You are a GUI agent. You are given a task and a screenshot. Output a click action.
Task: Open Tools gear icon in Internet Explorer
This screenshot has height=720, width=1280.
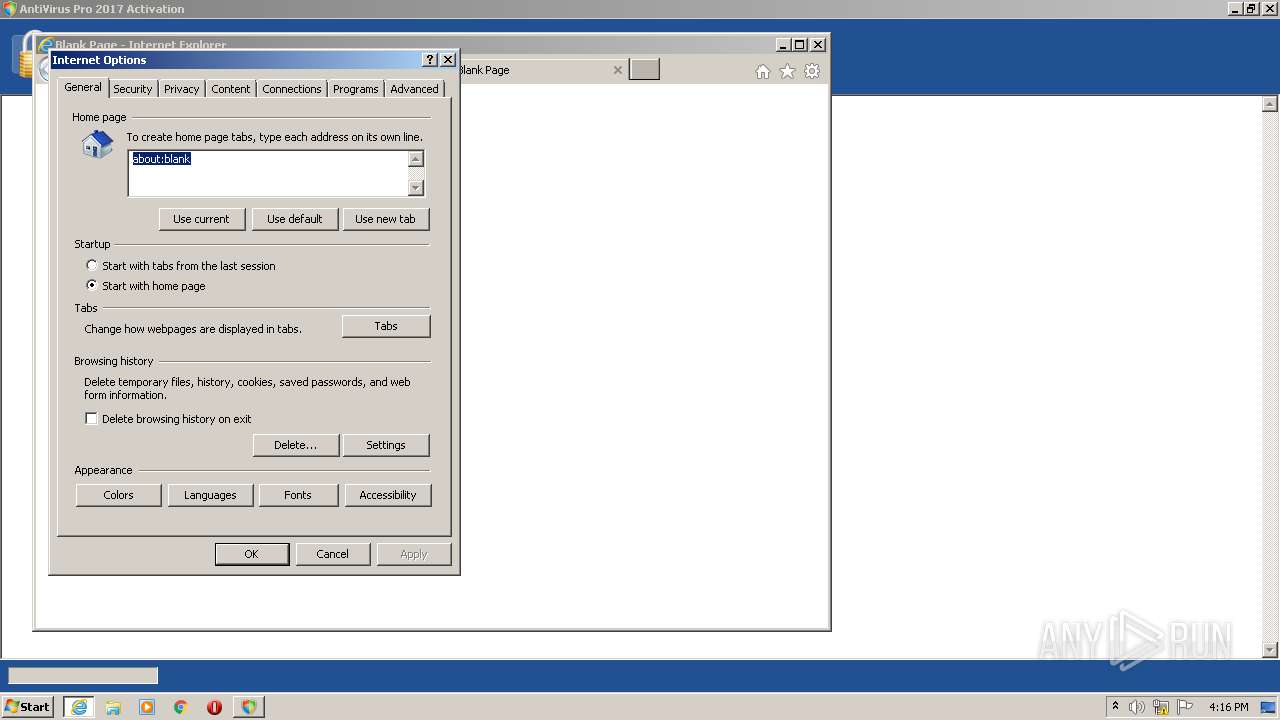[812, 71]
